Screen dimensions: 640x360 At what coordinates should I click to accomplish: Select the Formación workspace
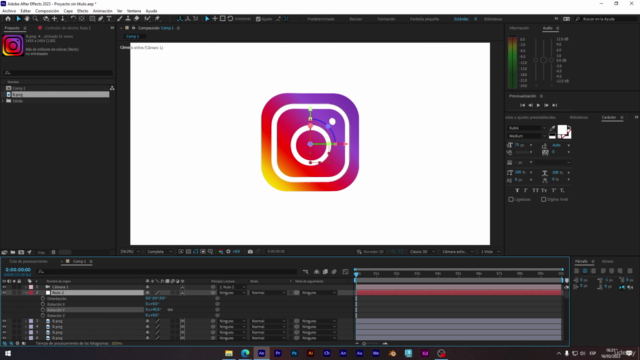click(386, 19)
